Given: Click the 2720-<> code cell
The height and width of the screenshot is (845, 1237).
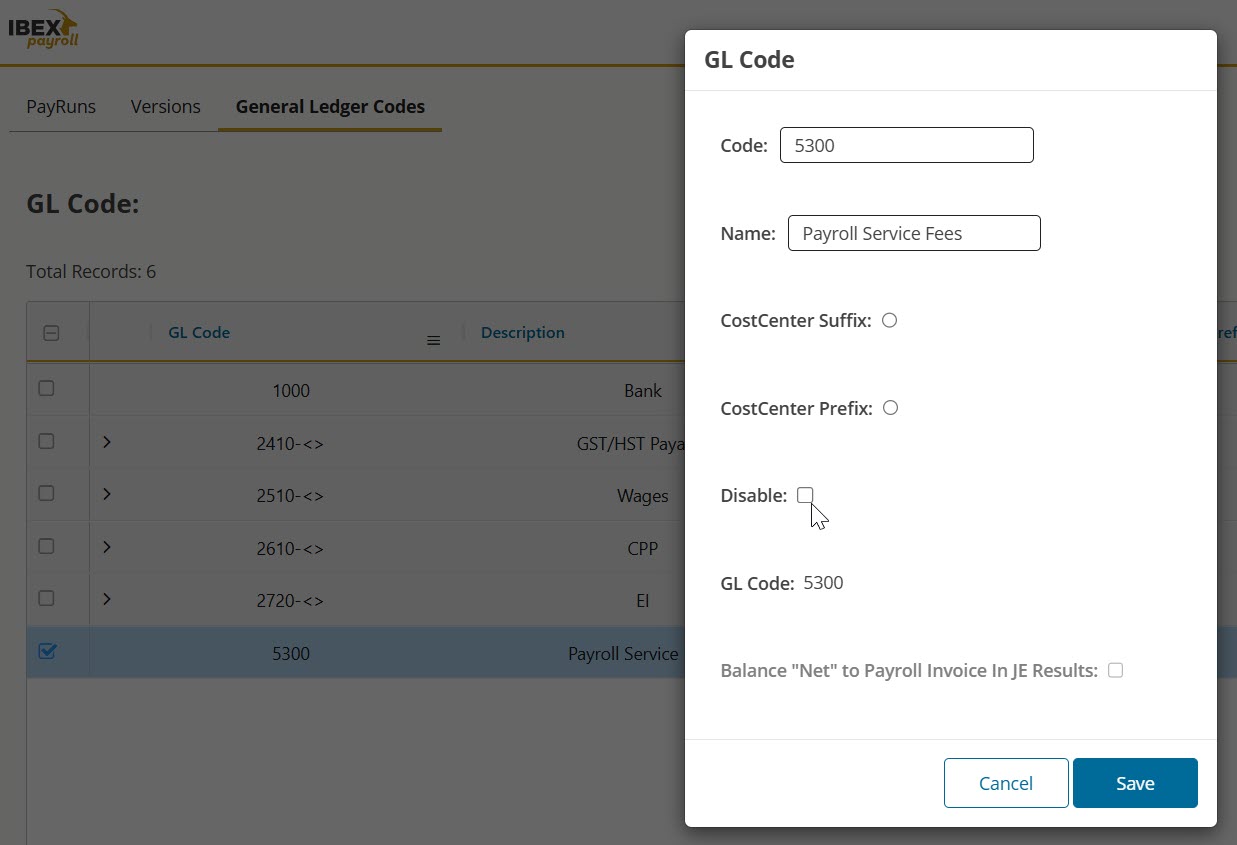Looking at the screenshot, I should [x=291, y=601].
